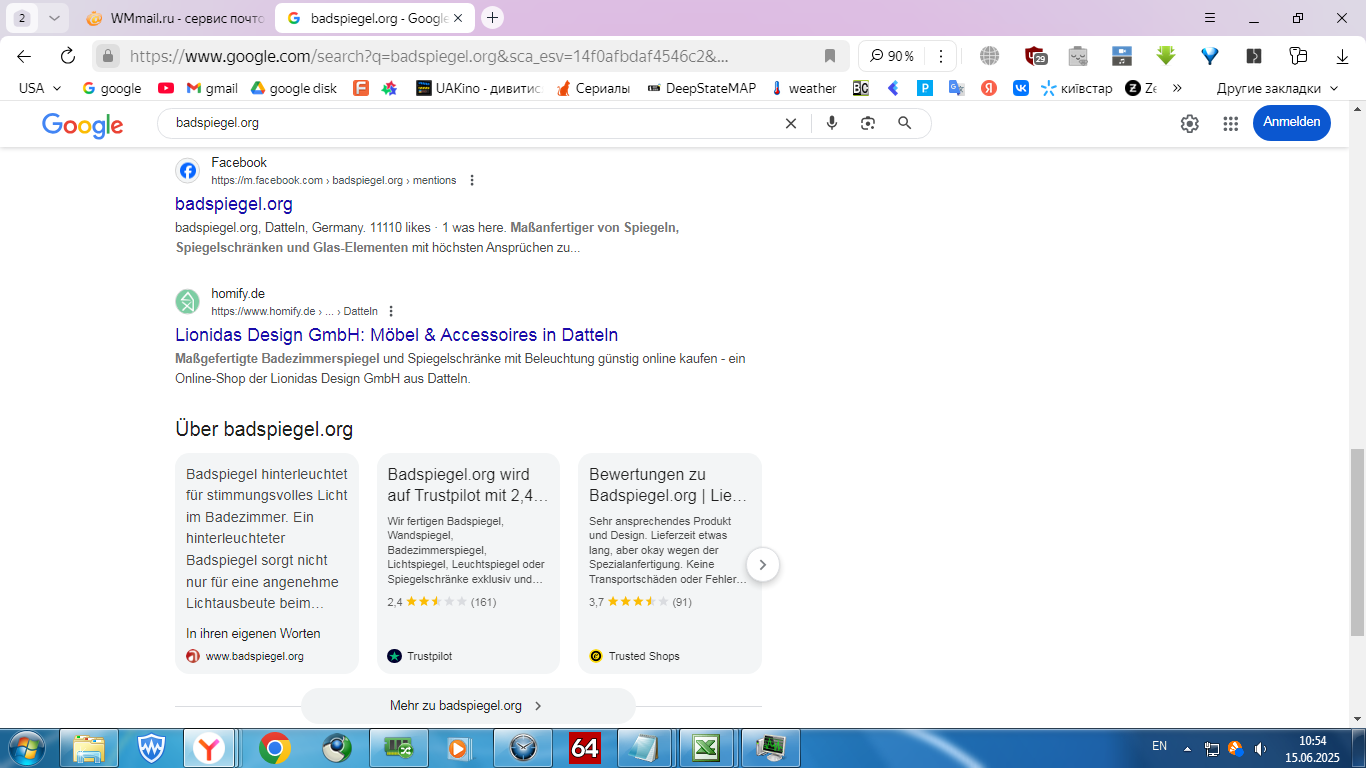Image resolution: width=1366 pixels, height=768 pixels.
Task: Start voice search with microphone icon
Action: (x=831, y=123)
